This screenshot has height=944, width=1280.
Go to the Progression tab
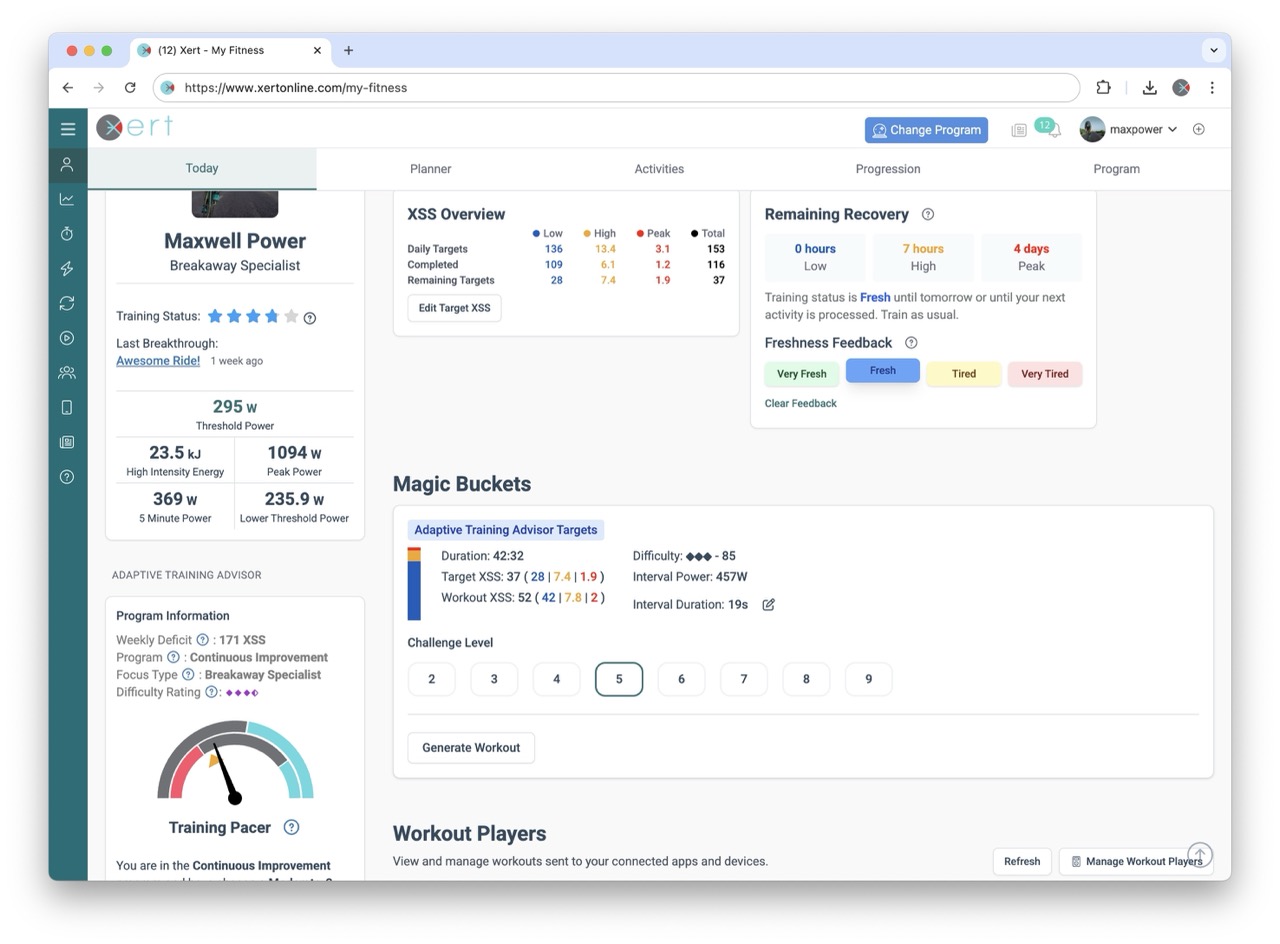887,169
